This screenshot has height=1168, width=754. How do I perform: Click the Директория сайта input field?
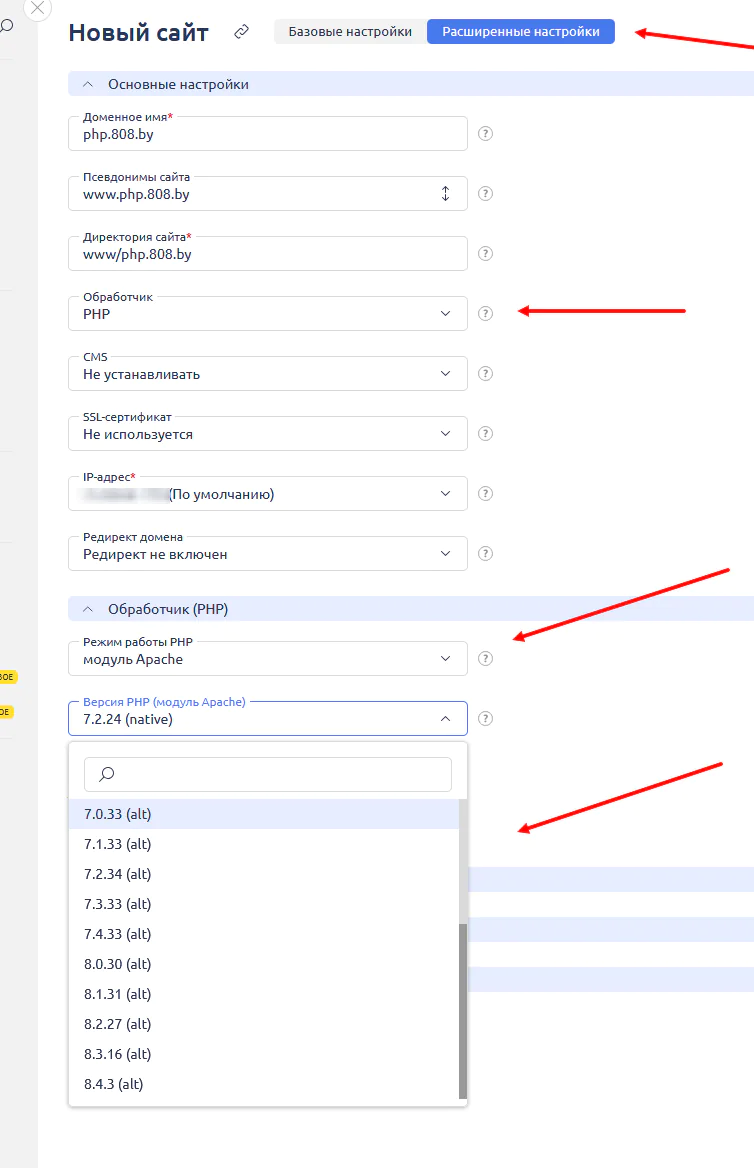[267, 254]
